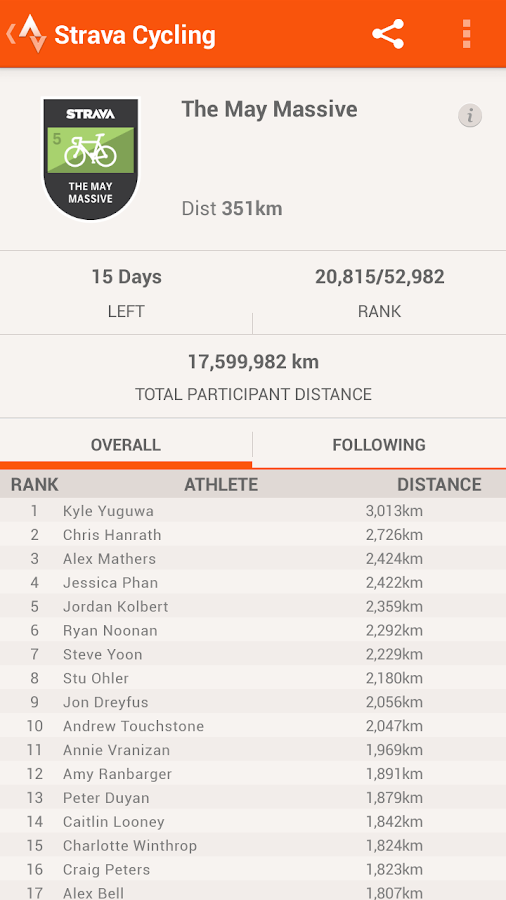Open the three-dot overflow menu
Screen dimensions: 506x900
(x=466, y=34)
